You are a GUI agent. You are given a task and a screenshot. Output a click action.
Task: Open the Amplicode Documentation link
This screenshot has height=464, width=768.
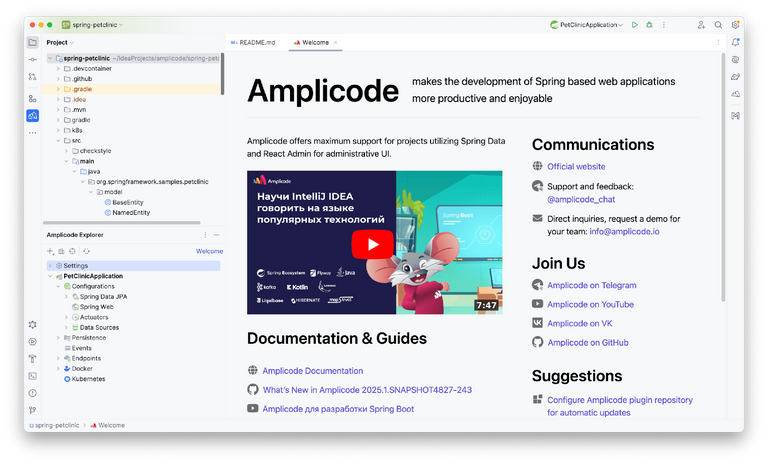[x=313, y=370]
